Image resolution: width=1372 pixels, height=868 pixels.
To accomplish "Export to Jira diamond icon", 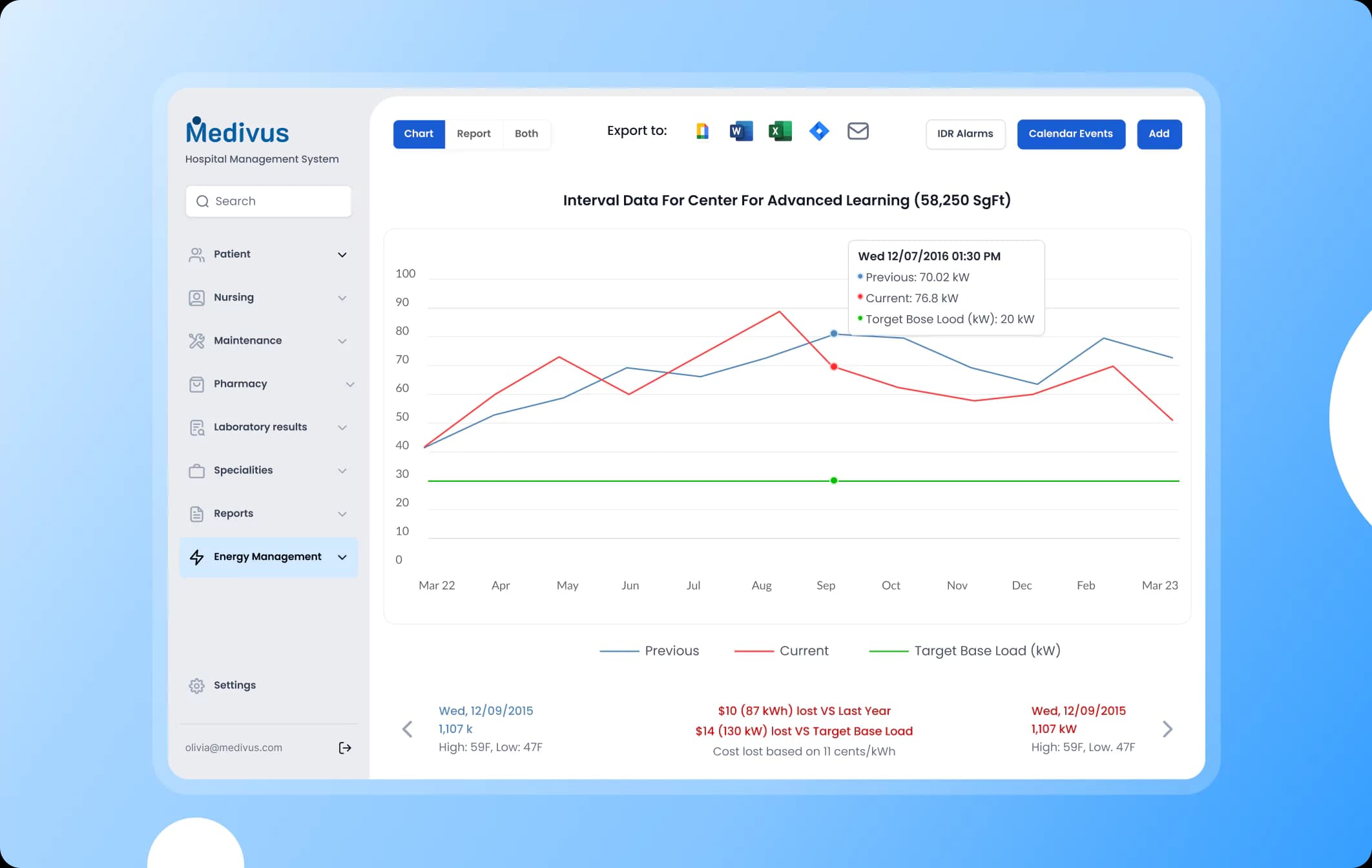I will click(819, 131).
